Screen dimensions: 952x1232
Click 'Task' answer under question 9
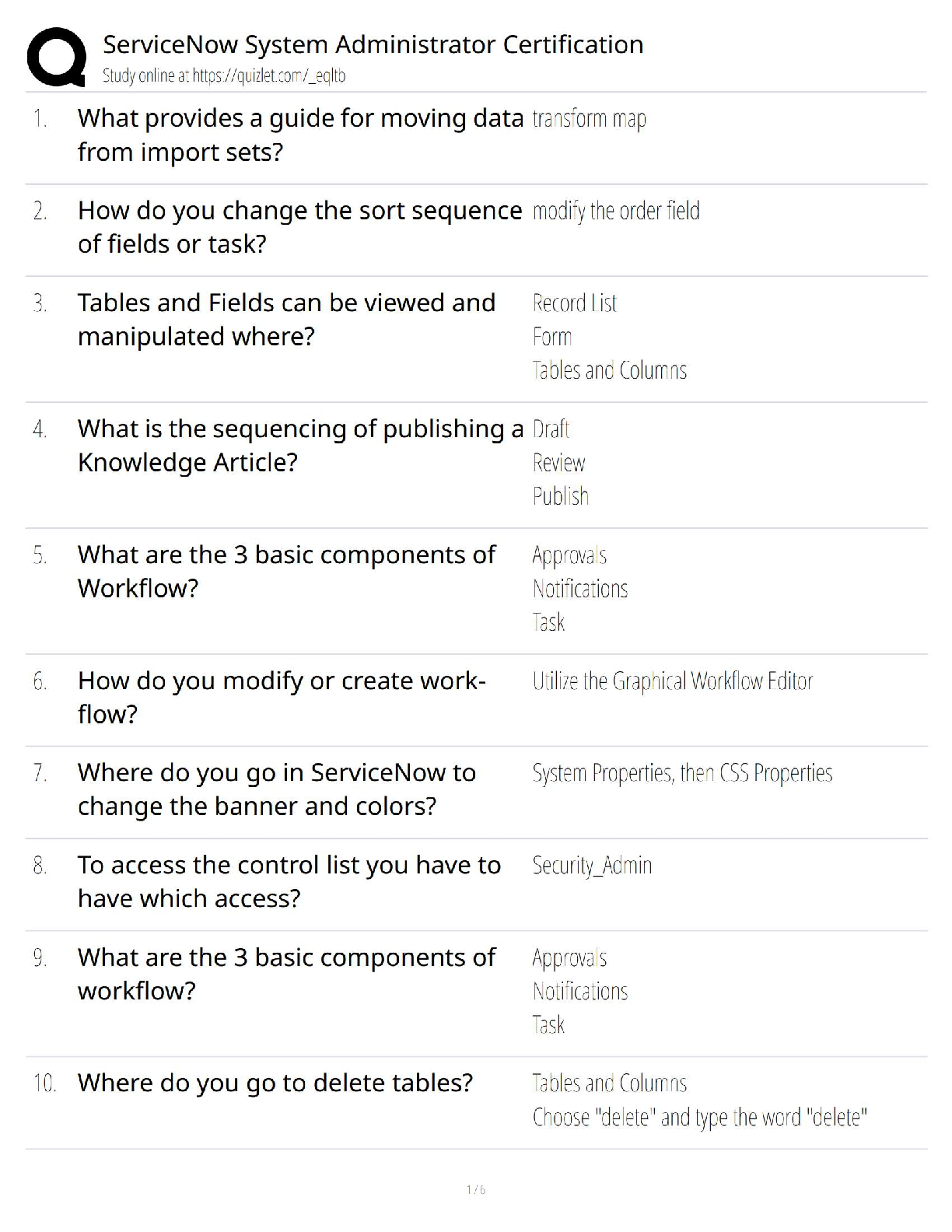(x=548, y=1025)
